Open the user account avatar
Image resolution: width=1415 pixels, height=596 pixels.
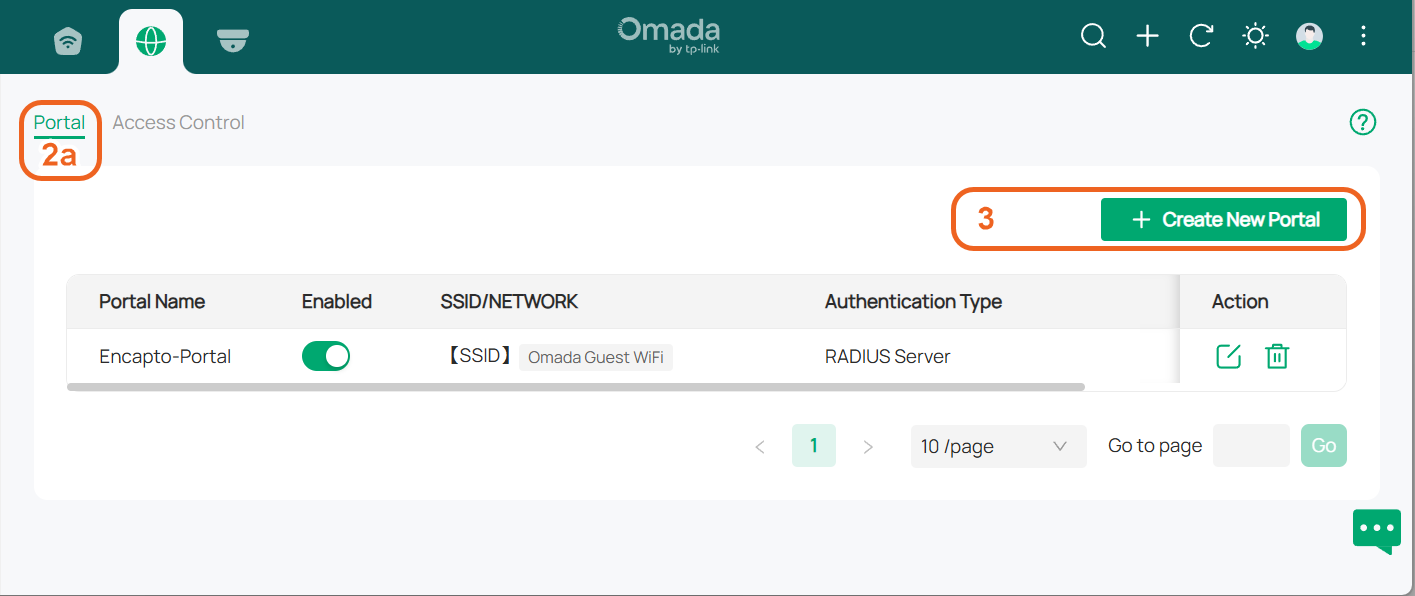(1309, 37)
